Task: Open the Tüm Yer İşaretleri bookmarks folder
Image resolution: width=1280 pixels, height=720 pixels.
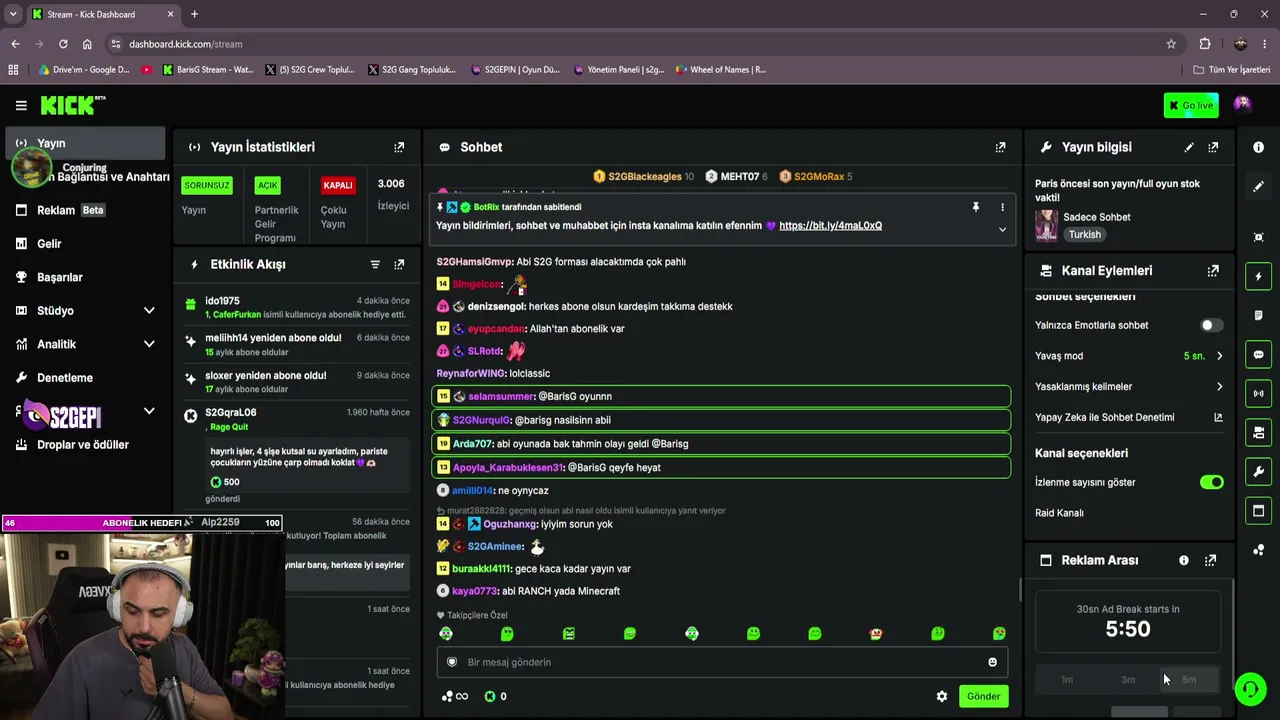Action: pyautogui.click(x=1232, y=70)
